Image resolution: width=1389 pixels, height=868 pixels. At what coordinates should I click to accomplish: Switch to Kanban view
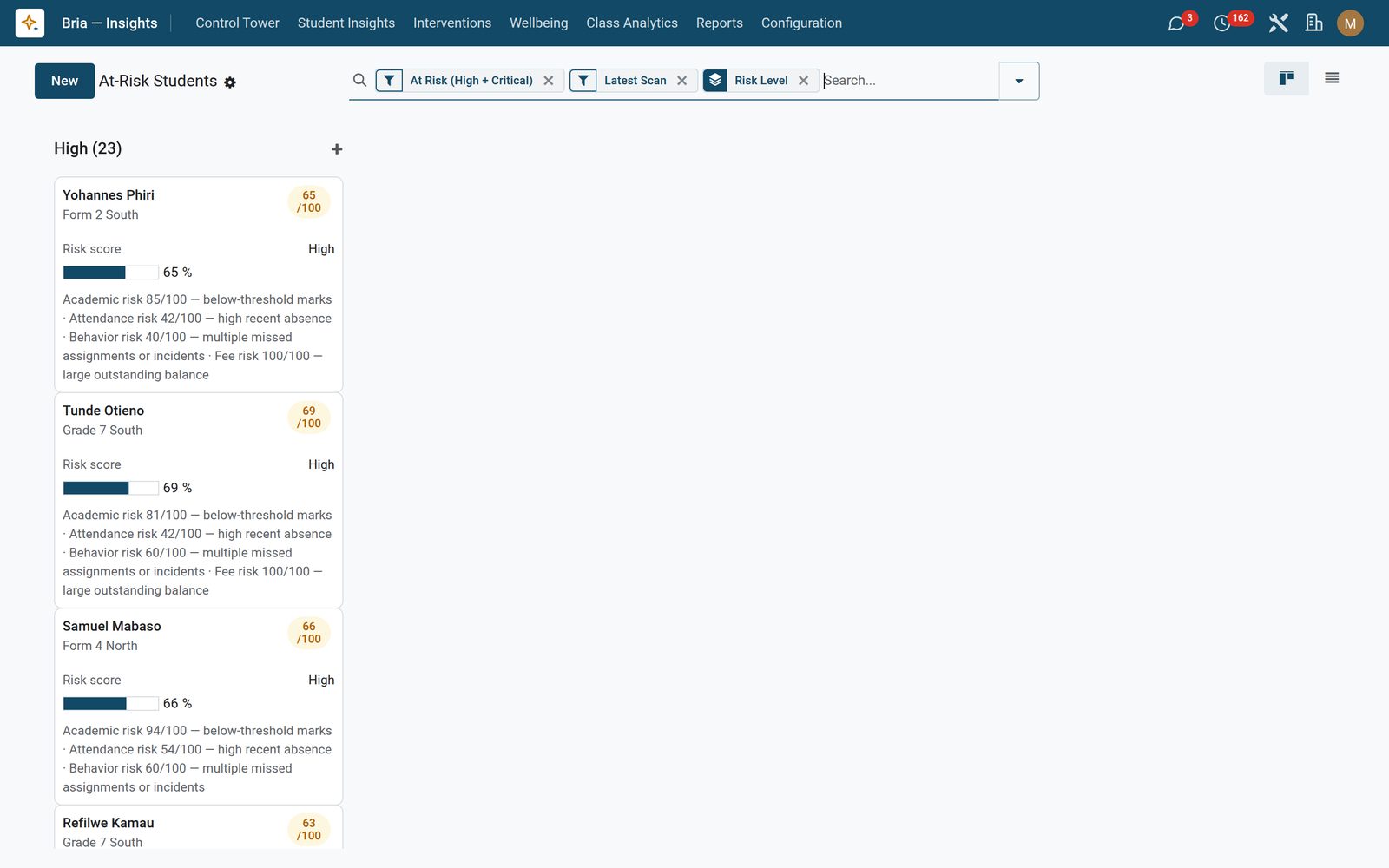pyautogui.click(x=1287, y=79)
